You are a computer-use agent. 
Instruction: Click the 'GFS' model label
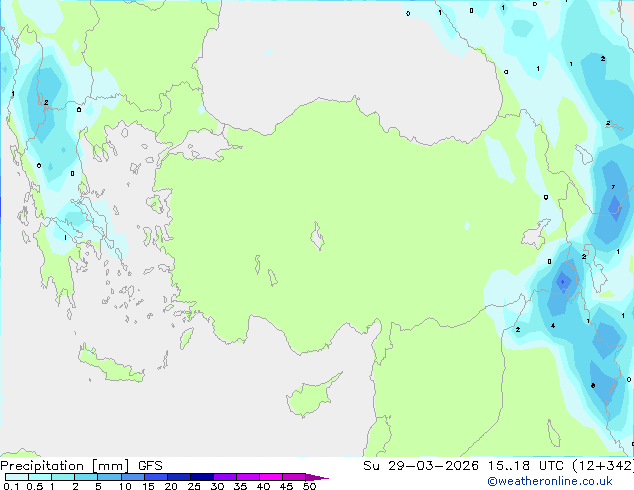pyautogui.click(x=150, y=466)
